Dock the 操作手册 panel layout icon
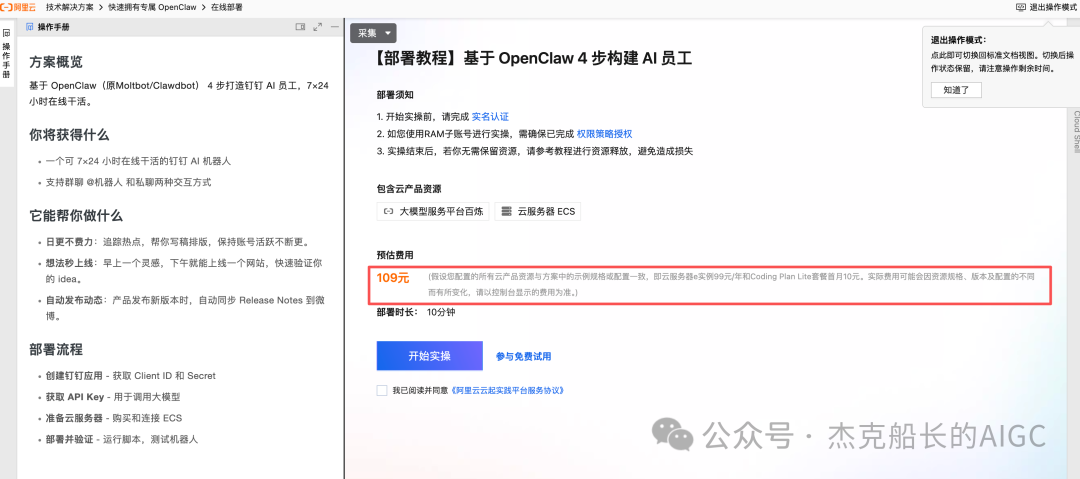 click(x=300, y=27)
